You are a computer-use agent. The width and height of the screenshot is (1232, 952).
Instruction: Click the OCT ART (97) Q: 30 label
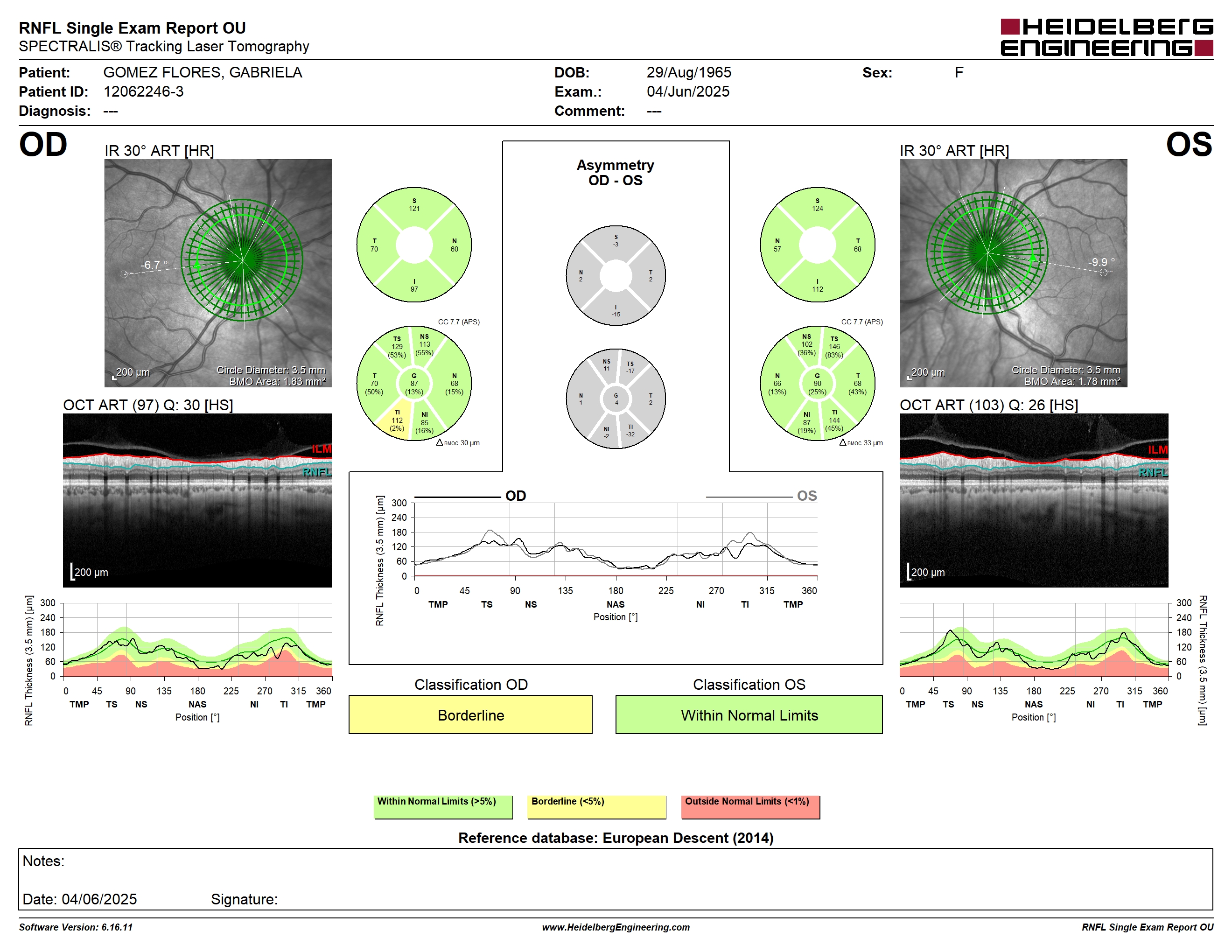[x=148, y=405]
